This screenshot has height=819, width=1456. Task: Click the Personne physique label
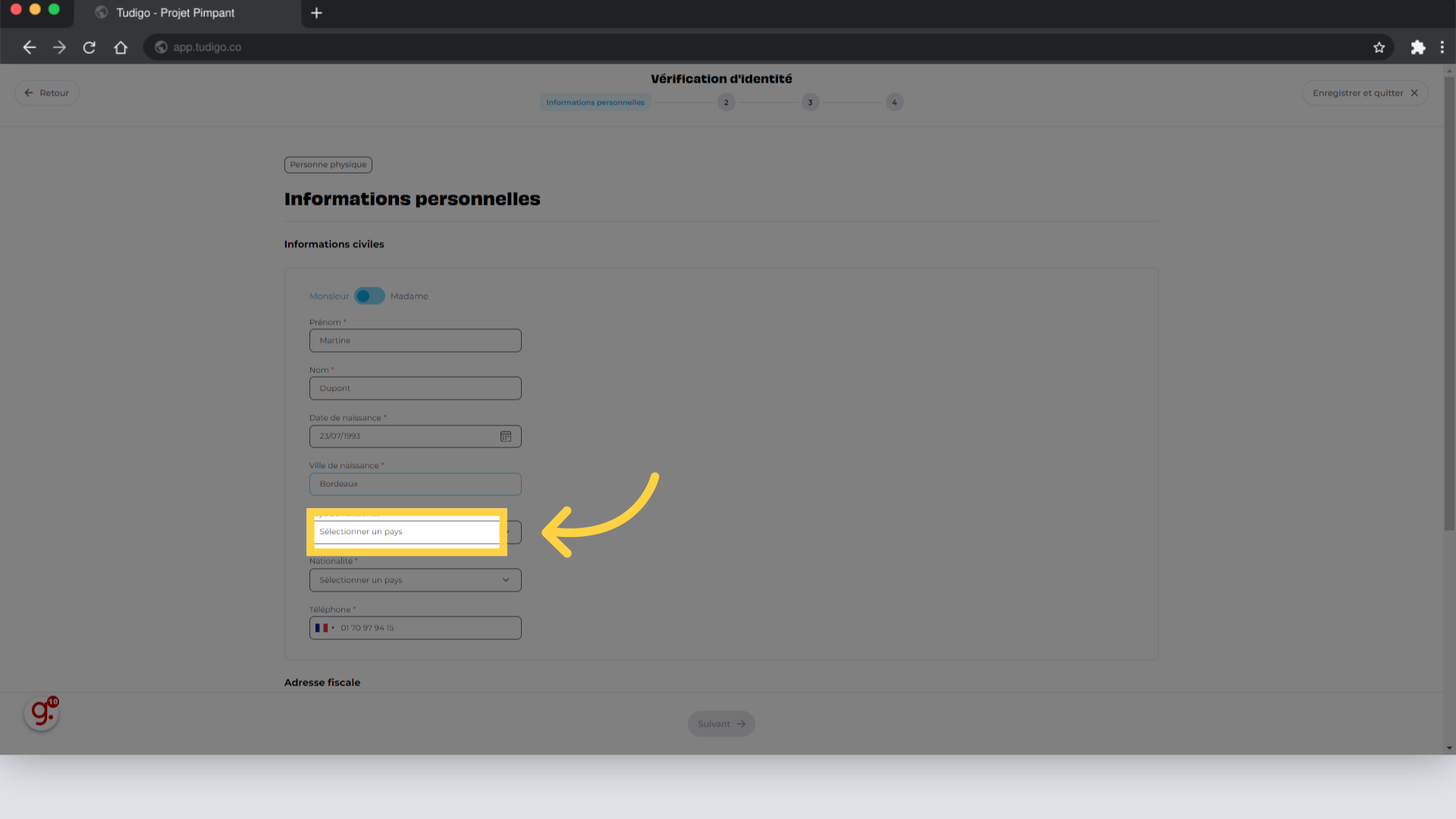328,164
